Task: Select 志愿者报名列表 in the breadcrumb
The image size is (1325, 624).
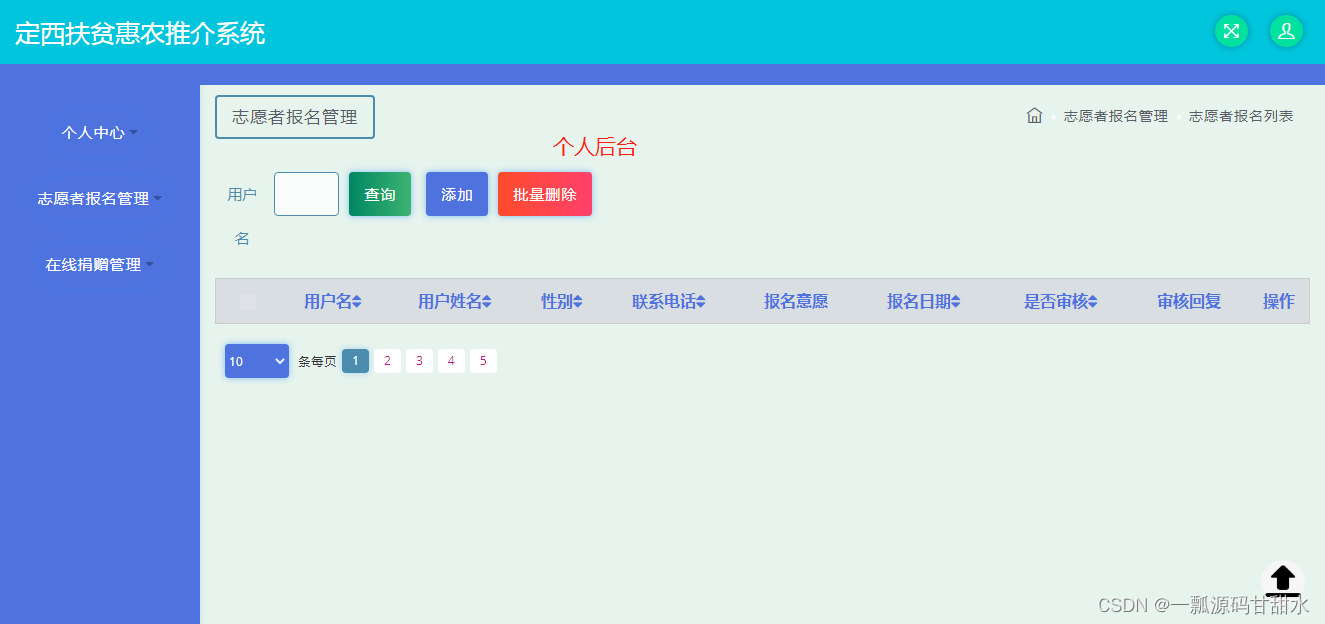Action: [1240, 115]
